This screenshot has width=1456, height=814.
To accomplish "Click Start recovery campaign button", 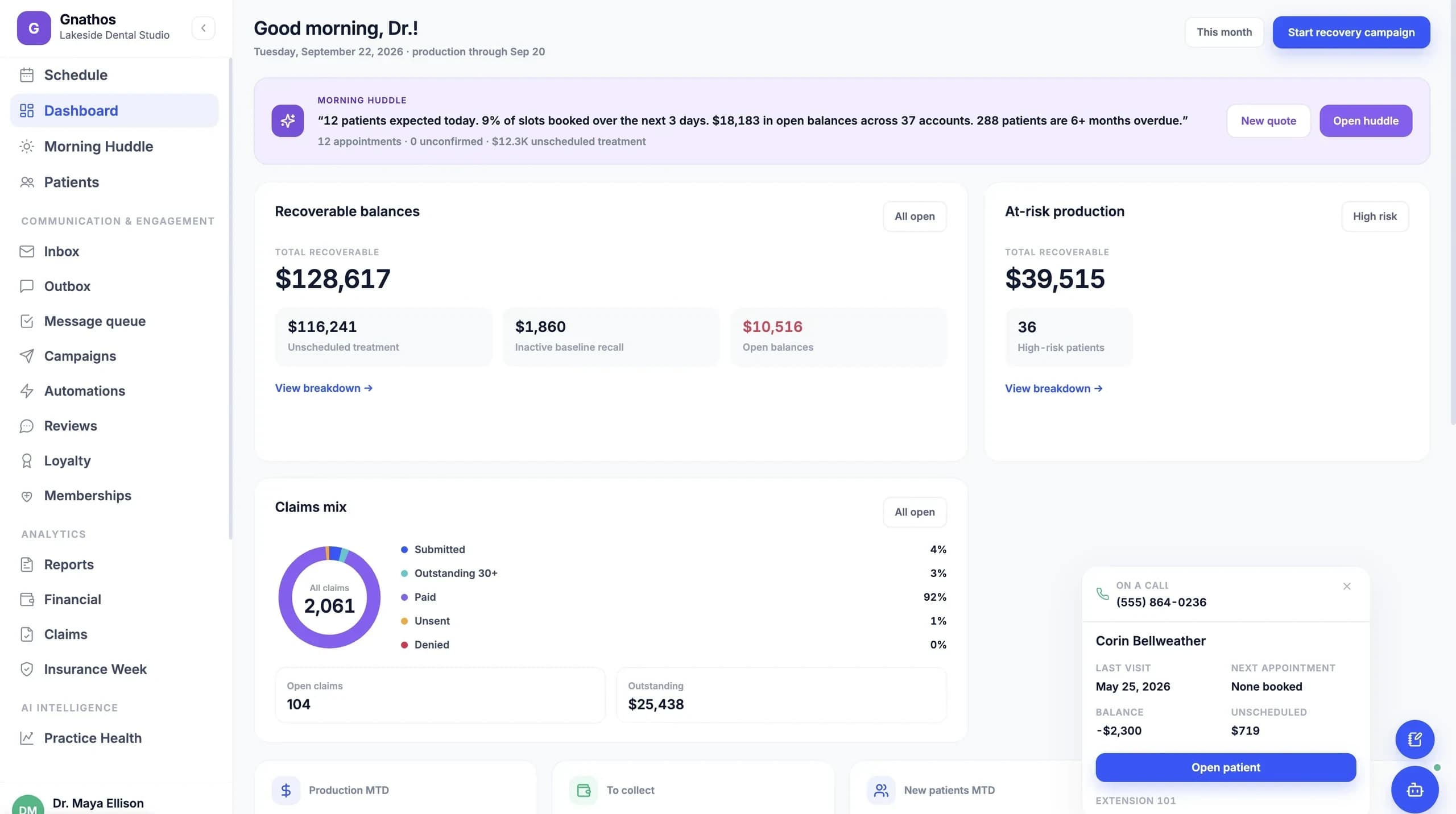I will pyautogui.click(x=1351, y=32).
